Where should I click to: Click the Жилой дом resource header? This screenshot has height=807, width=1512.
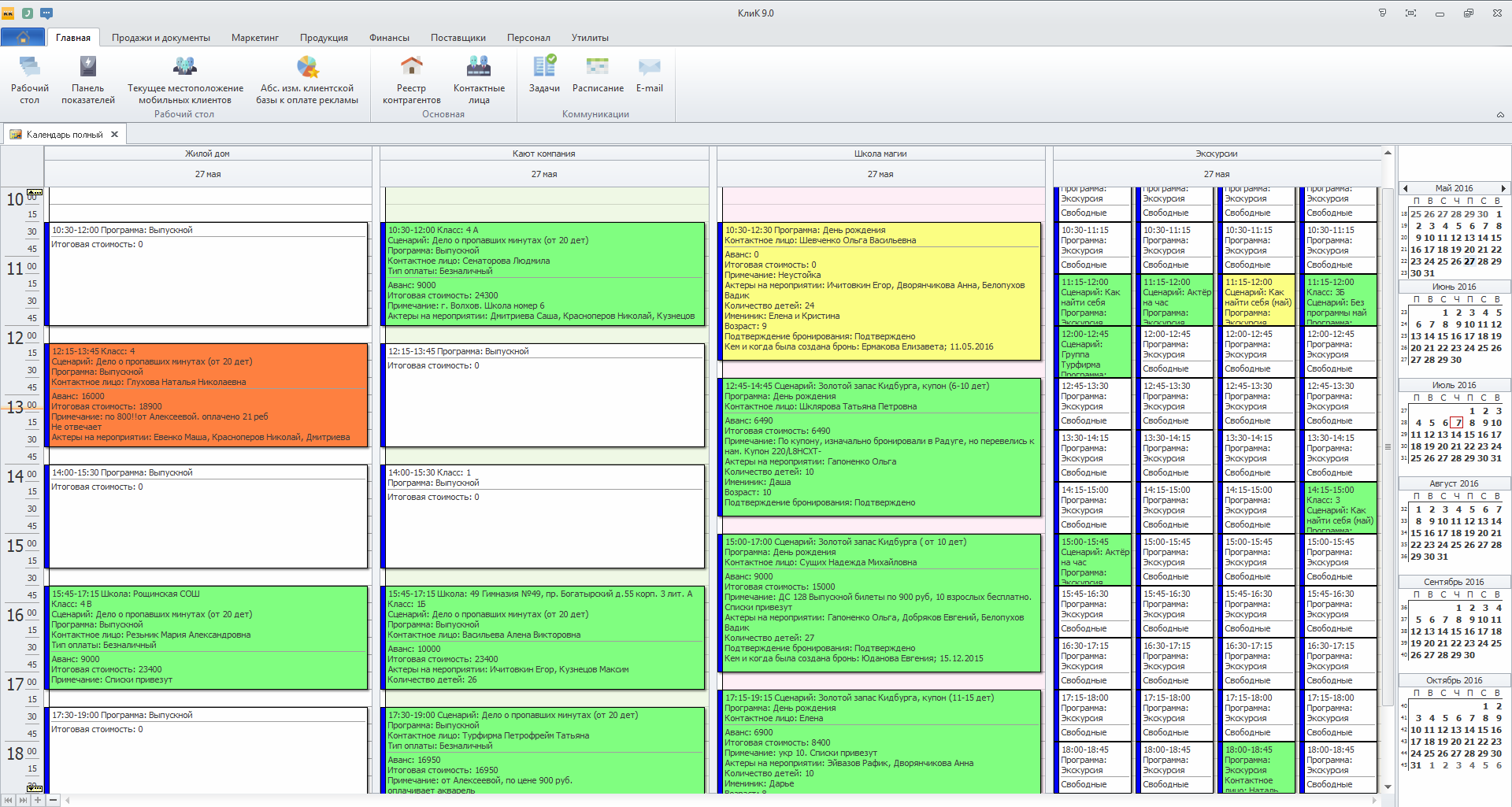[208, 154]
